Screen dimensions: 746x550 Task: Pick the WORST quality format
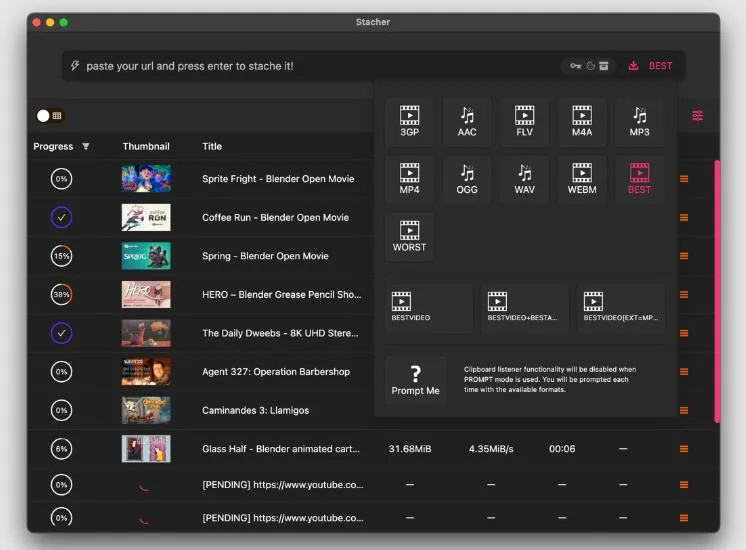[x=409, y=236]
